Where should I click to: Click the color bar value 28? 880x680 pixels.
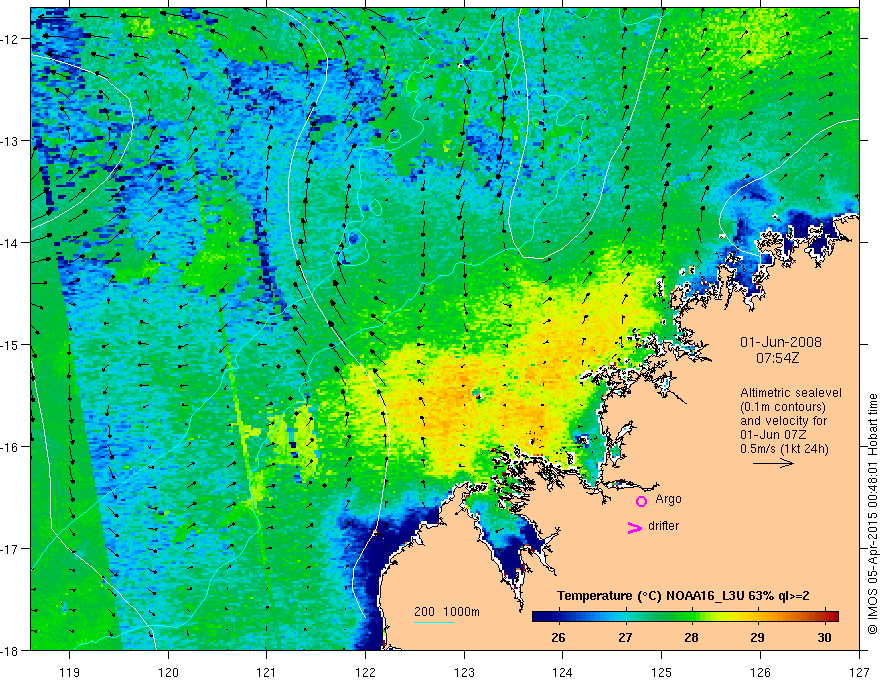pyautogui.click(x=691, y=638)
